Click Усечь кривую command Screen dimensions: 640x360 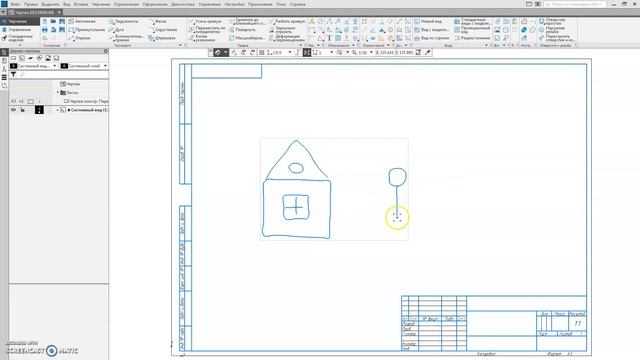(206, 21)
